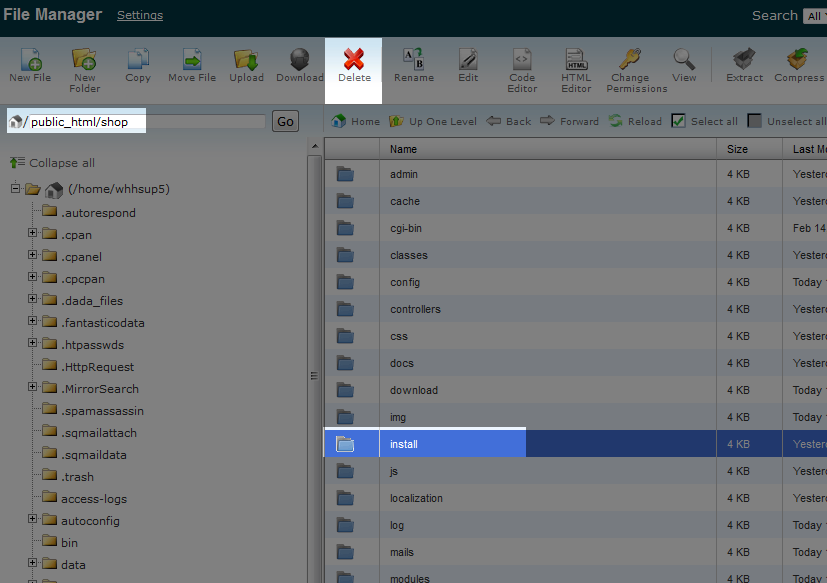Sort the file list by Size column
The image size is (827, 583).
[737, 149]
